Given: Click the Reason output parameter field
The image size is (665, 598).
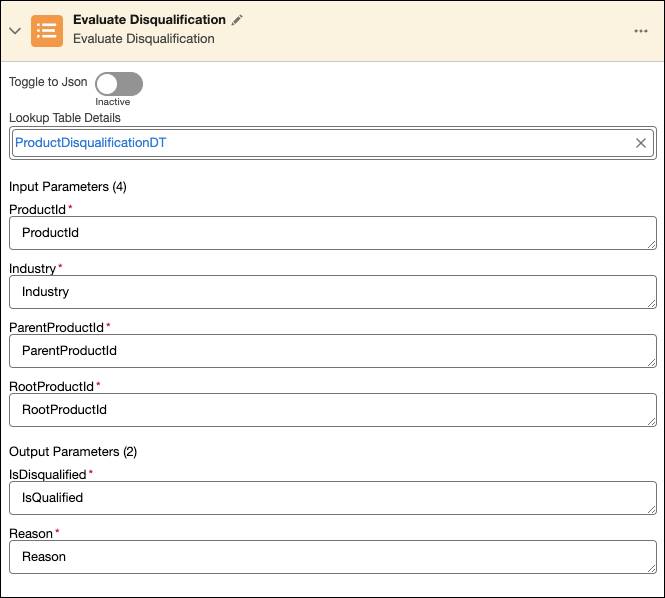Looking at the screenshot, I should click(x=332, y=557).
